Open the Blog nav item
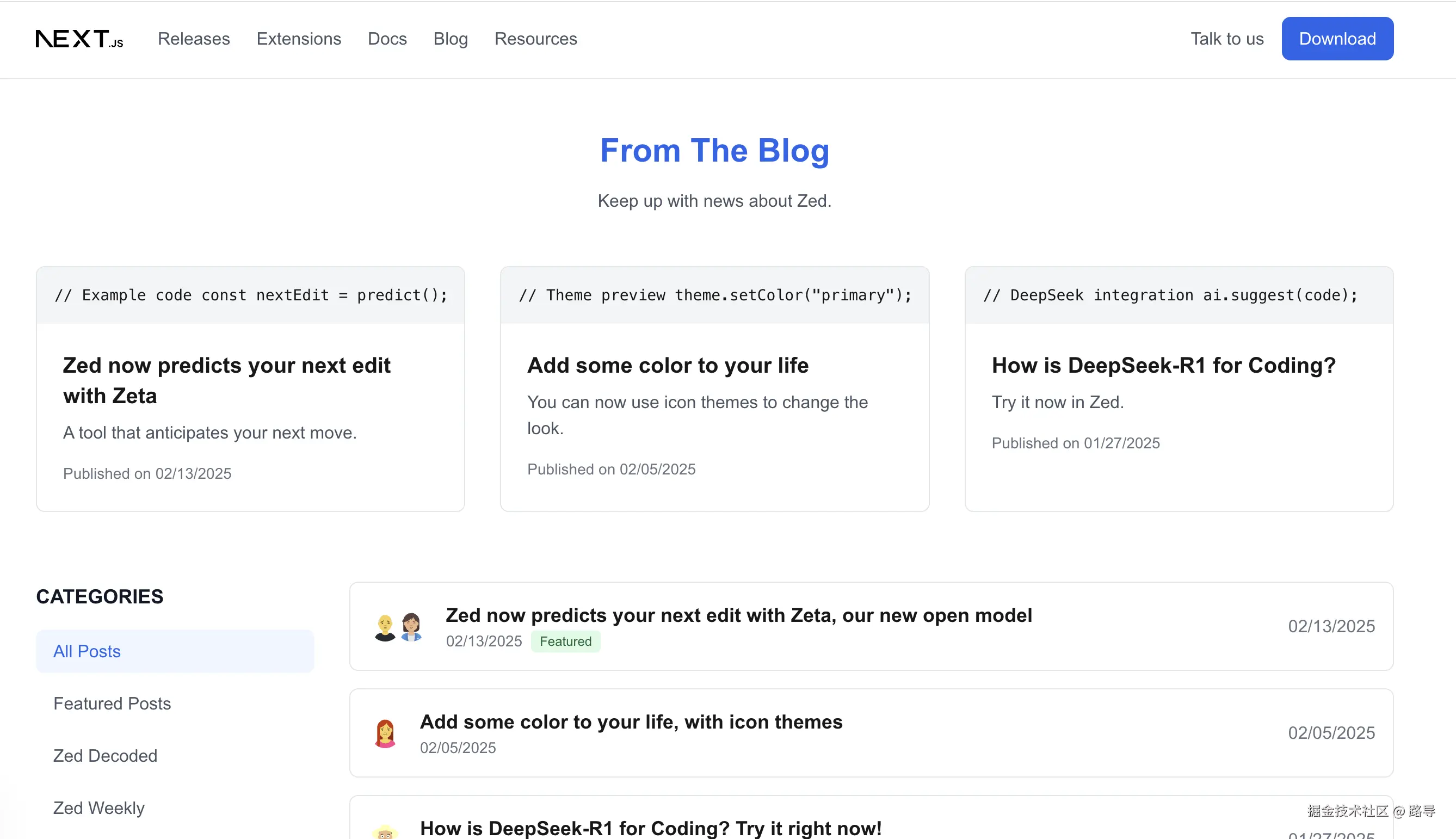 click(451, 39)
